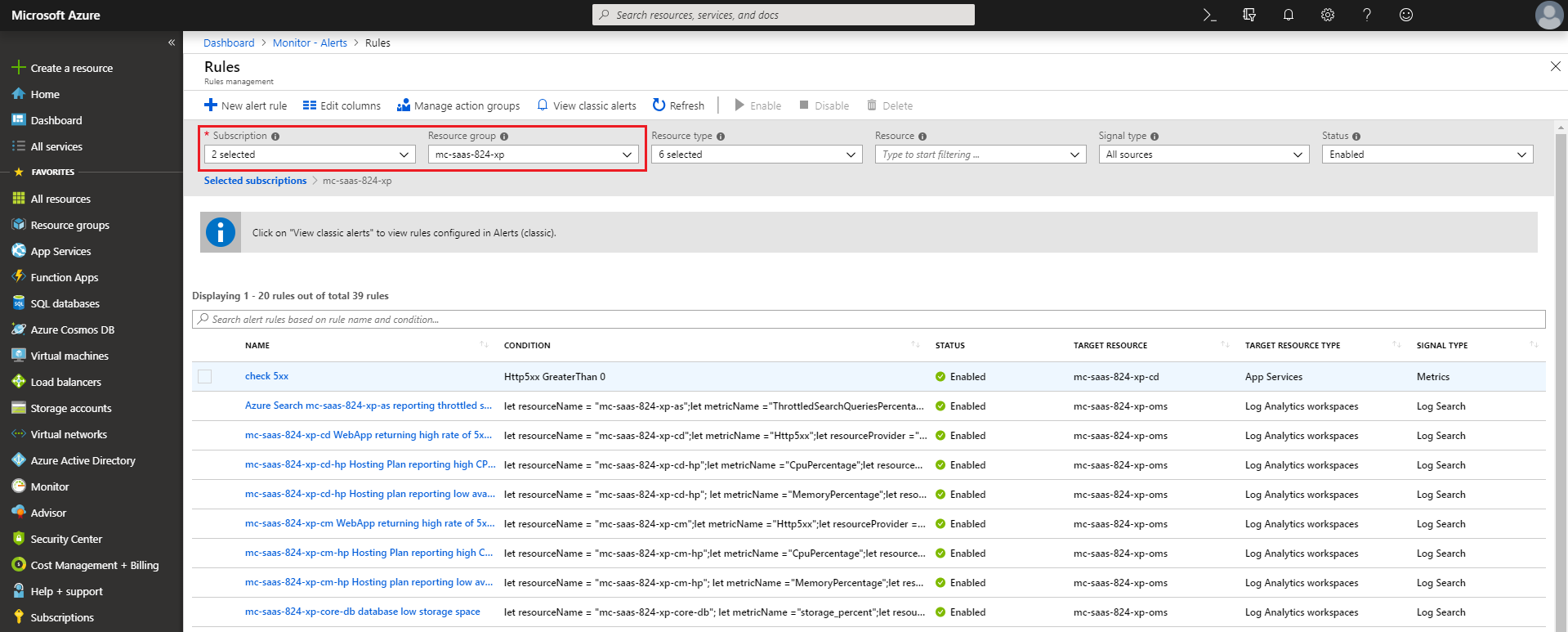
Task: Open the portal settings gear icon
Action: 1328,15
